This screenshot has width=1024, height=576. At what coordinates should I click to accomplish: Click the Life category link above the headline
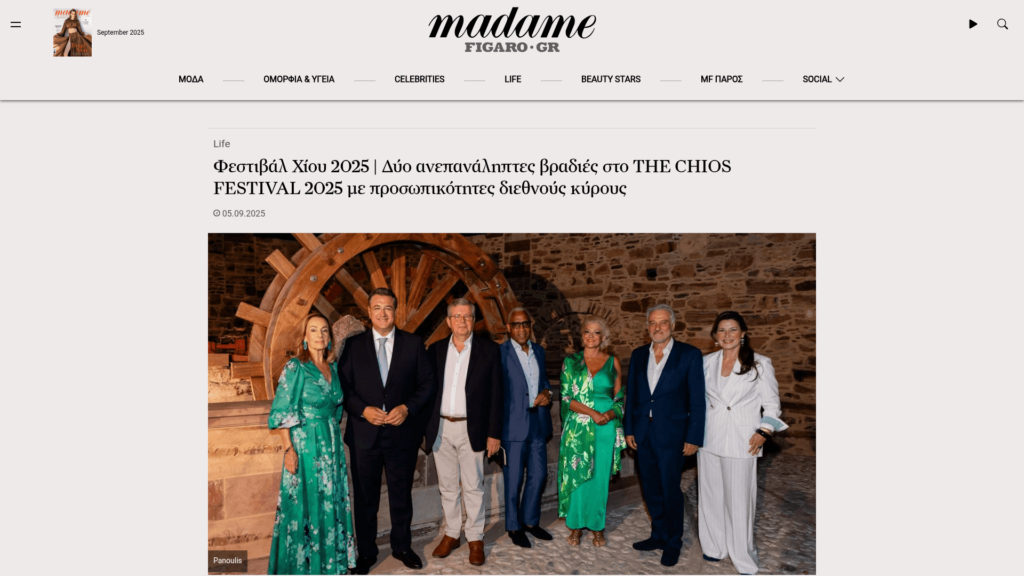pos(221,144)
